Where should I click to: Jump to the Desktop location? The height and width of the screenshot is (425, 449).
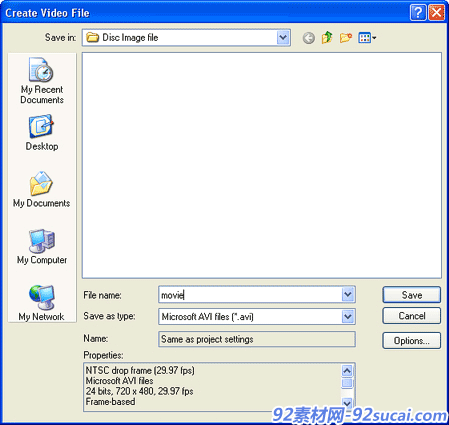[42, 132]
